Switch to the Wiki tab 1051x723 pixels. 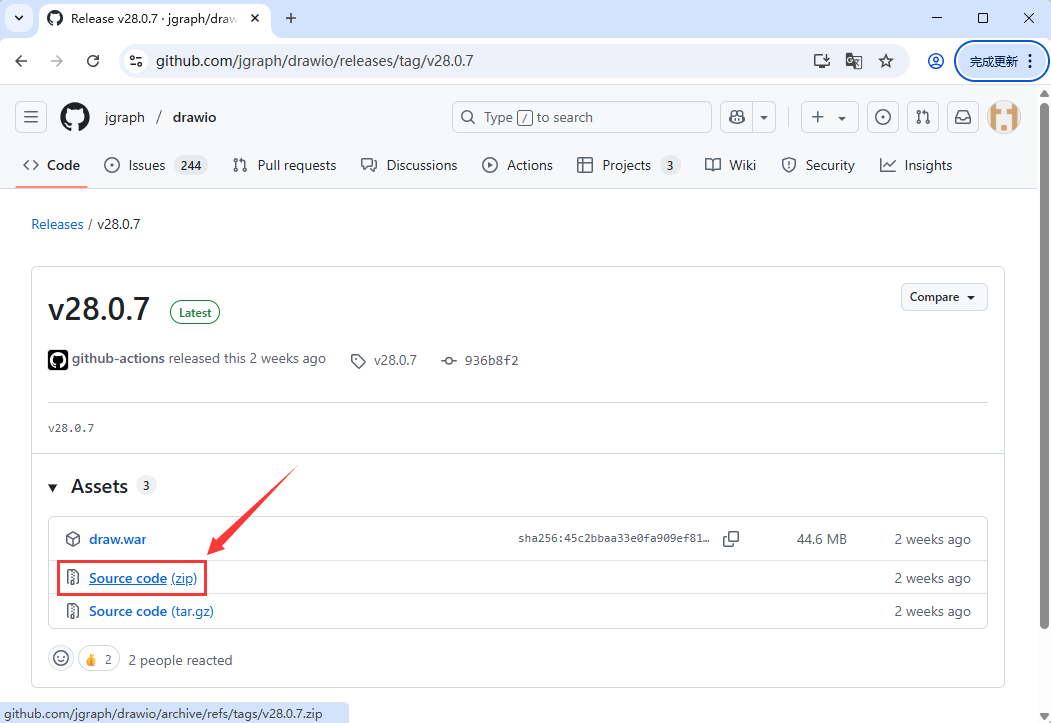pyautogui.click(x=731, y=166)
